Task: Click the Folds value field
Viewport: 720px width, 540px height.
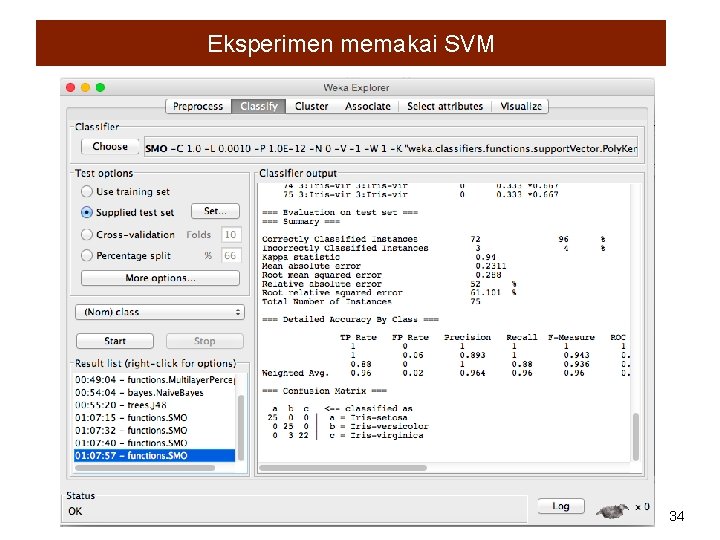Action: tap(231, 235)
